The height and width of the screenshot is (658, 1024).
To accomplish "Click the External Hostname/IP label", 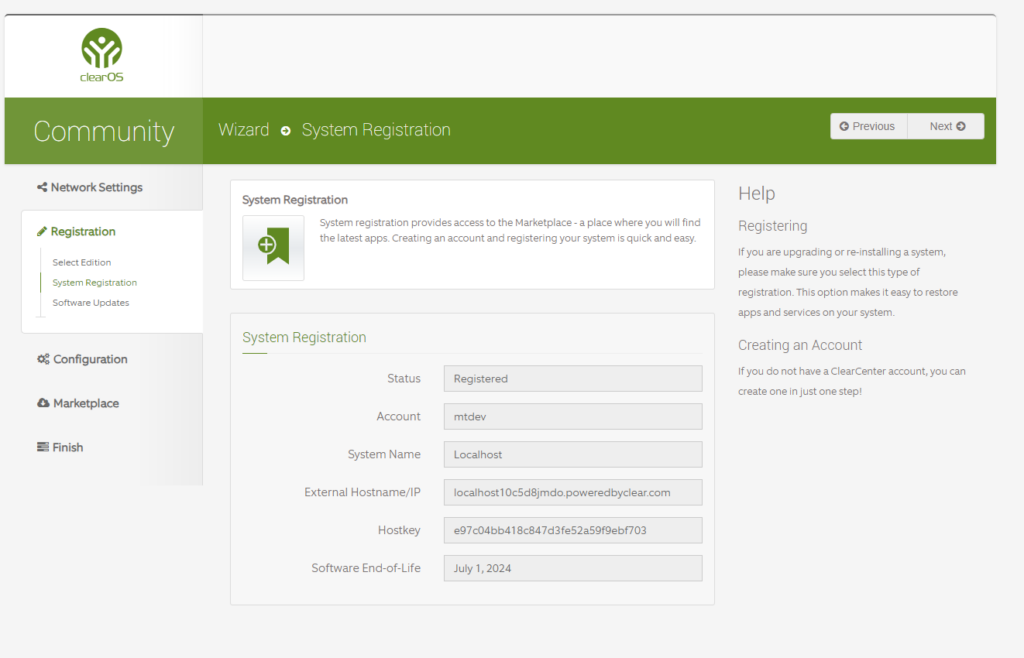I will [x=362, y=492].
